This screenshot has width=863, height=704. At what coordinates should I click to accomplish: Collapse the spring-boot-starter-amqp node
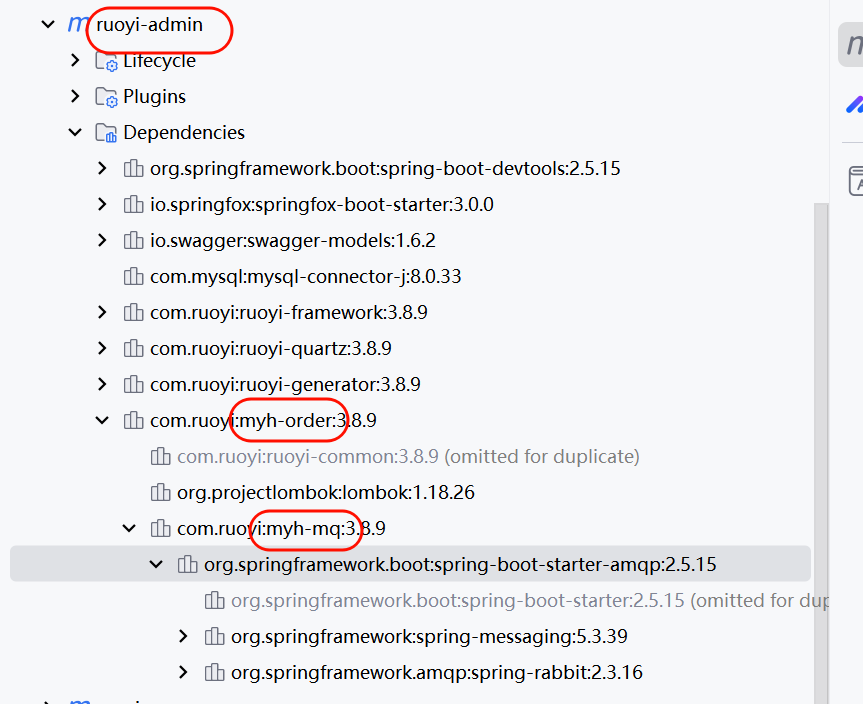pyautogui.click(x=156, y=565)
